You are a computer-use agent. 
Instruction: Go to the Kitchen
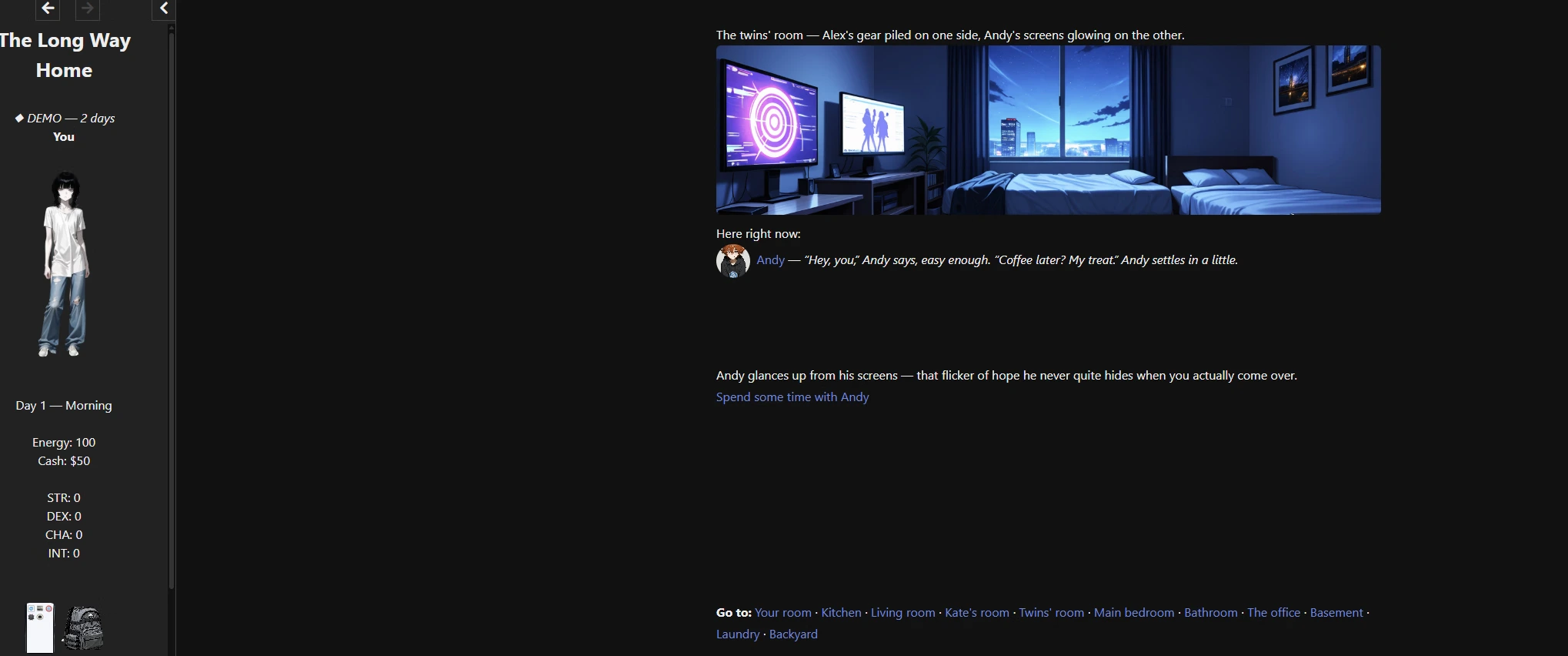[841, 613]
